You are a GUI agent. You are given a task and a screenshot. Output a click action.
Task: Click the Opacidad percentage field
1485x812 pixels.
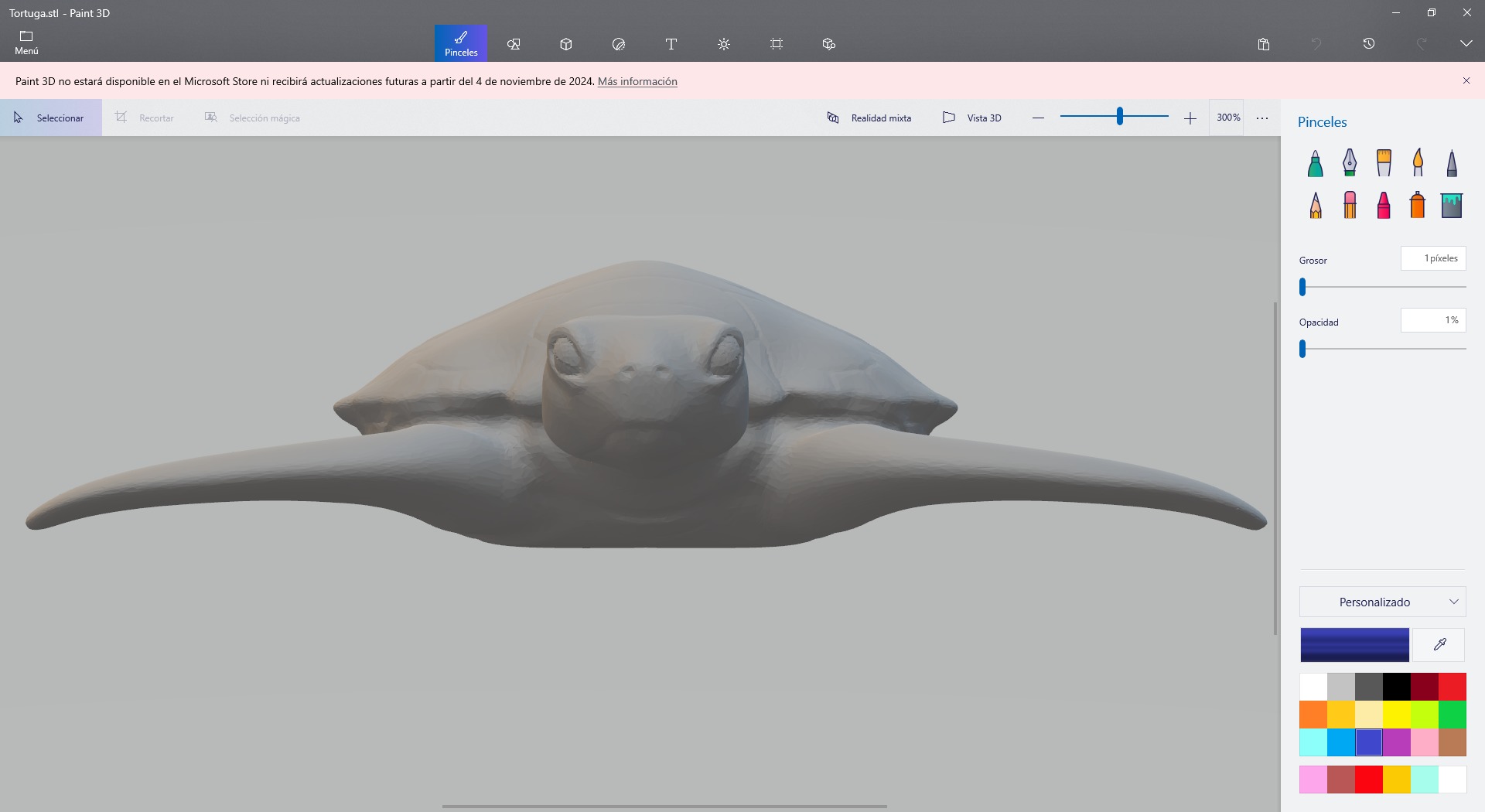(x=1433, y=320)
